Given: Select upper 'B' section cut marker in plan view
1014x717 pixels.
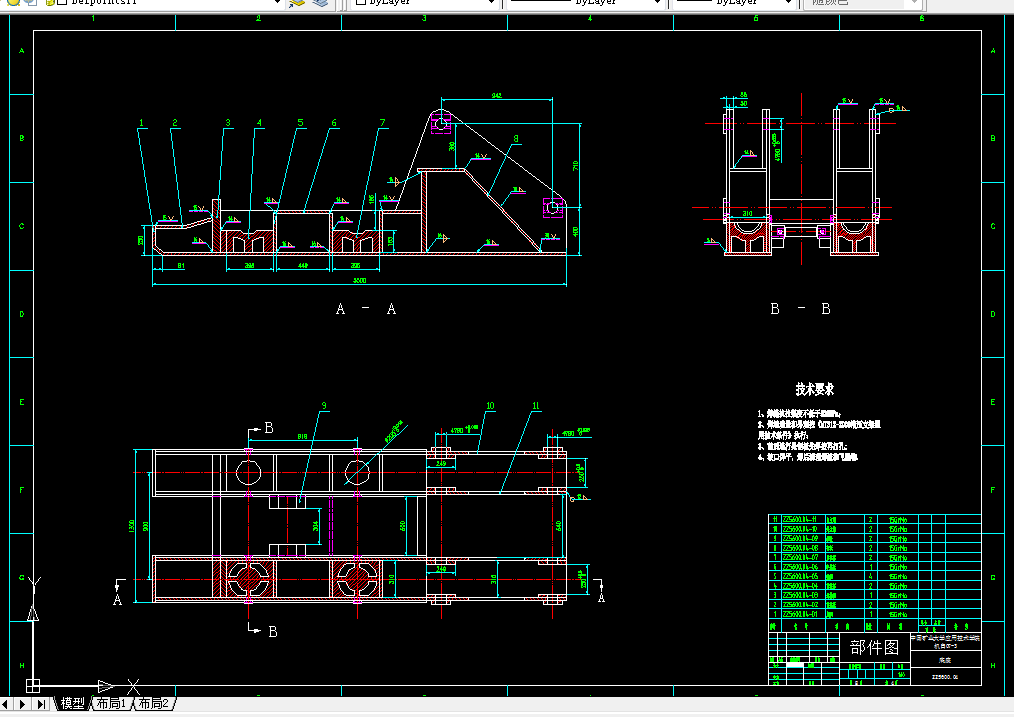Looking at the screenshot, I should tap(269, 428).
